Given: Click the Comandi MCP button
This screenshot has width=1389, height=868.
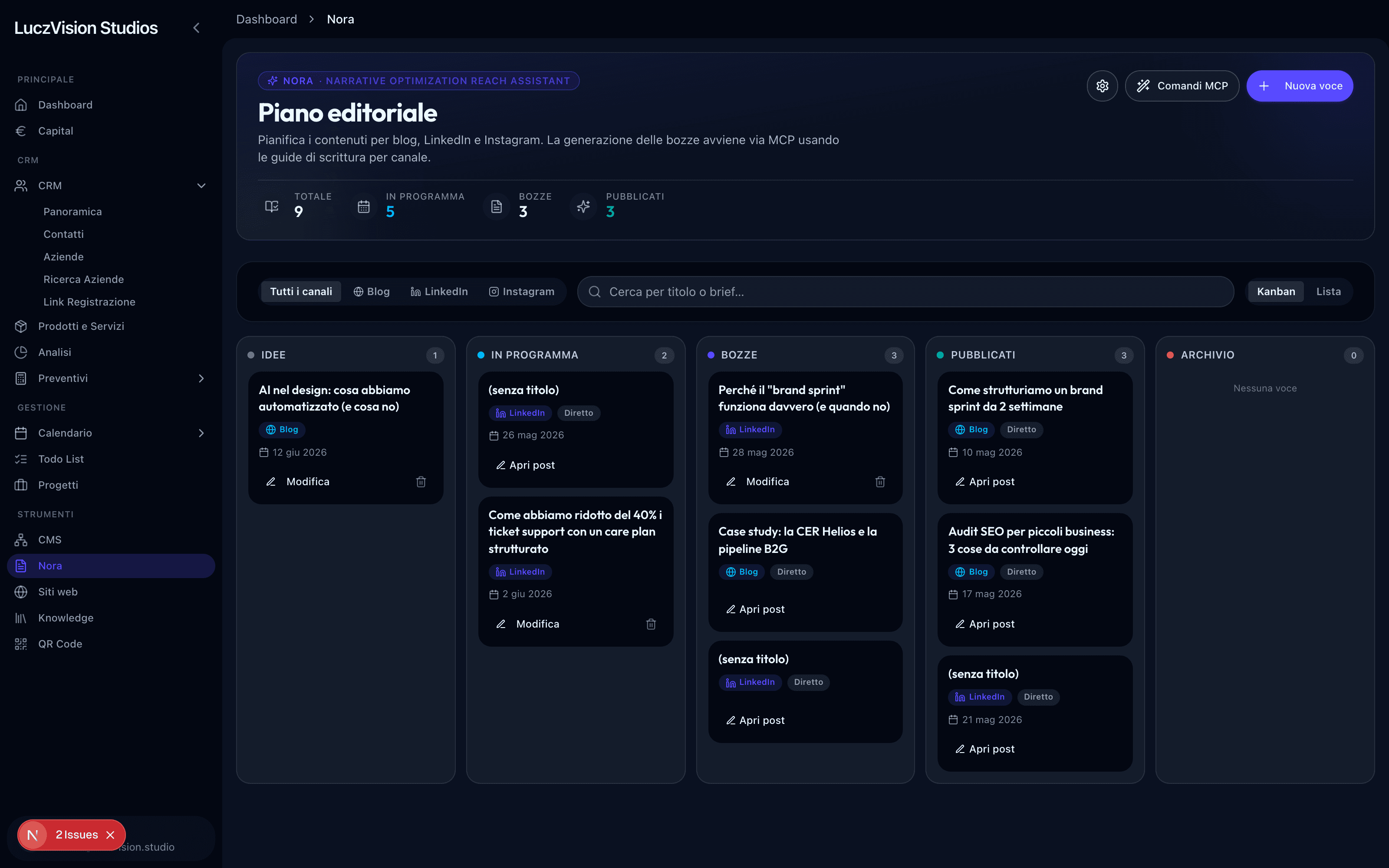Looking at the screenshot, I should (1182, 86).
